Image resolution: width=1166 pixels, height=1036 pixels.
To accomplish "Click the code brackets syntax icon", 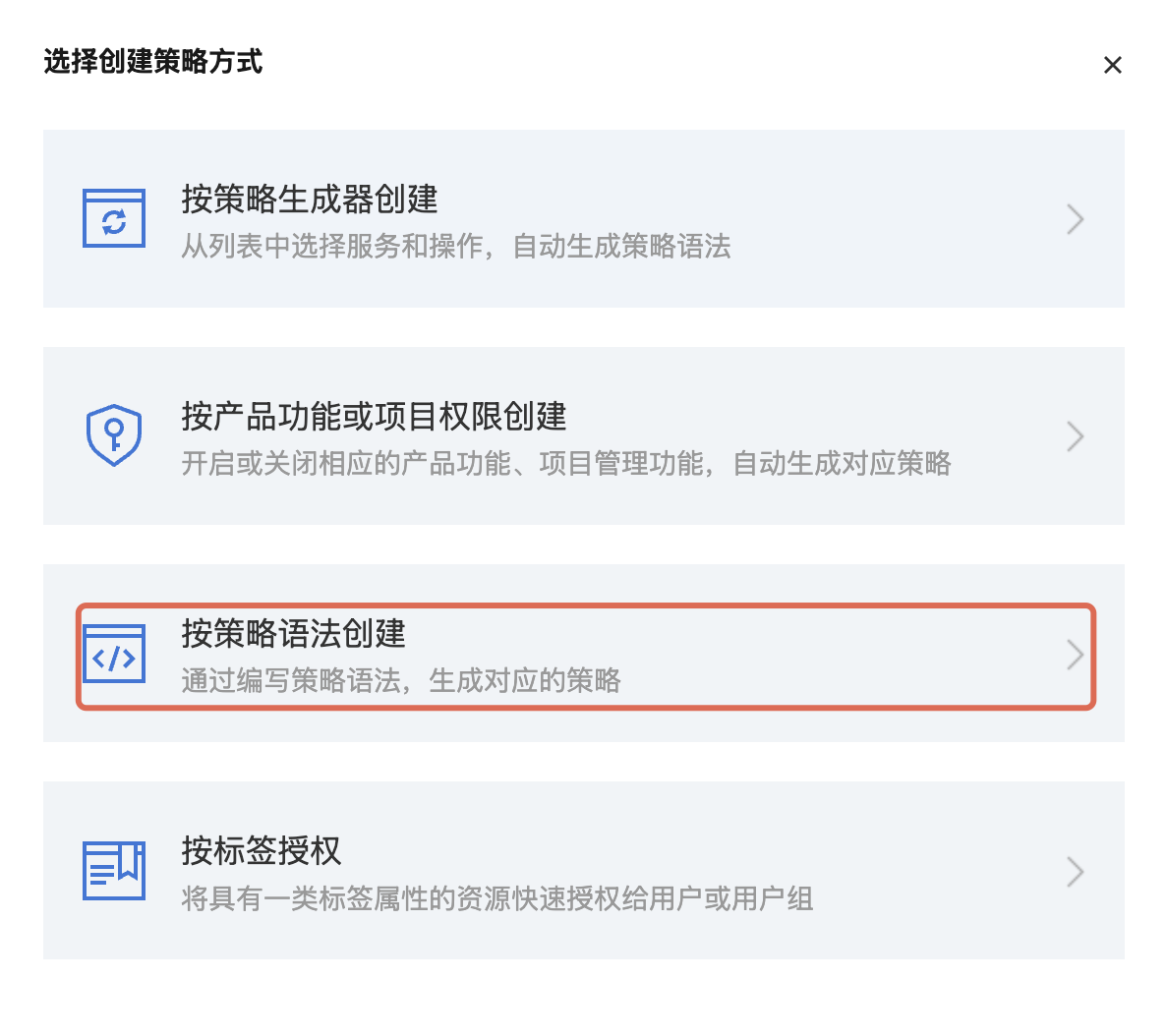I will tap(114, 654).
